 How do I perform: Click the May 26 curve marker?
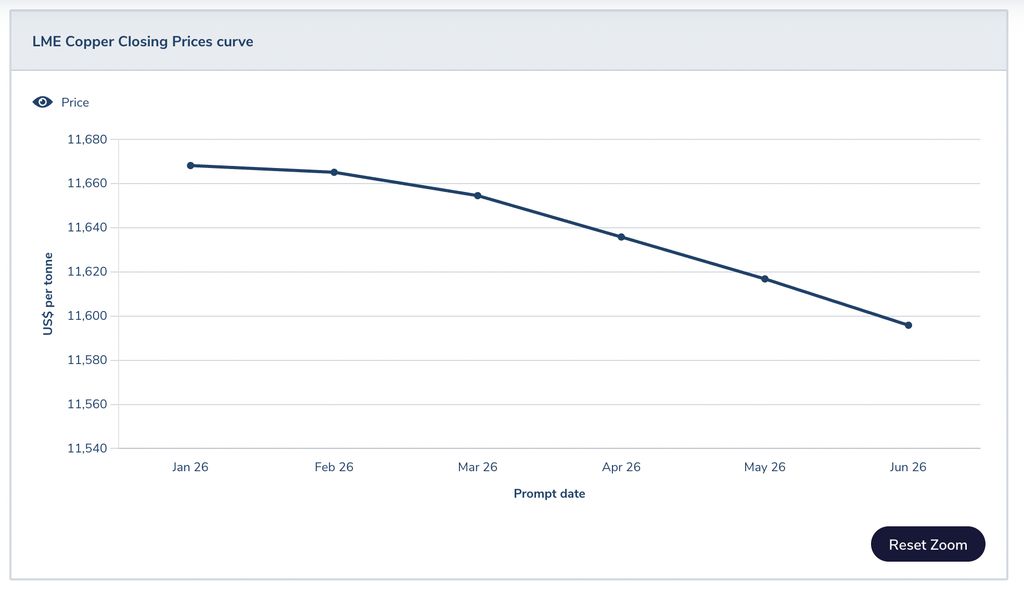[x=765, y=279]
